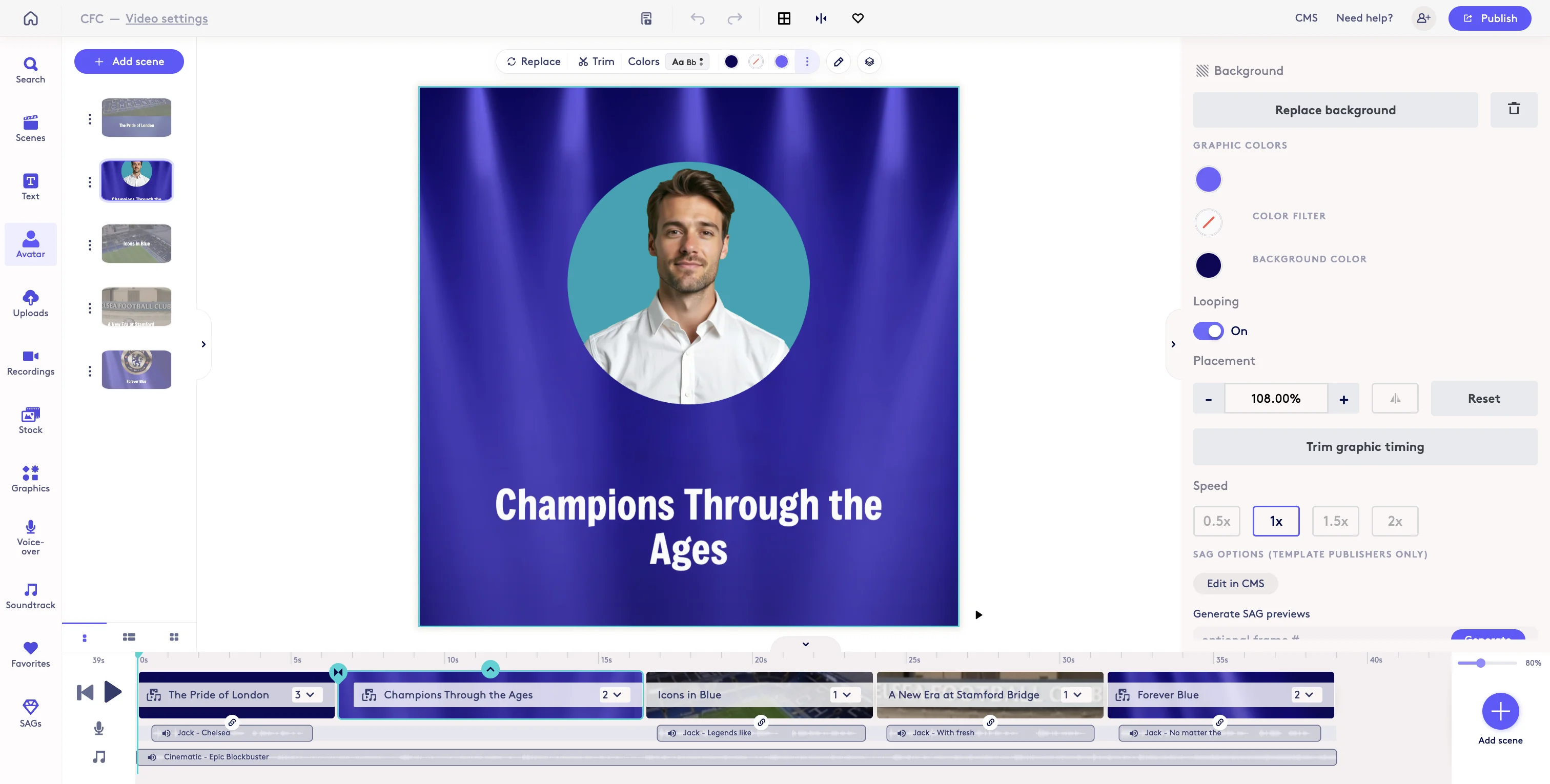Viewport: 1550px width, 784px height.
Task: Open Video settings
Action: [x=167, y=18]
